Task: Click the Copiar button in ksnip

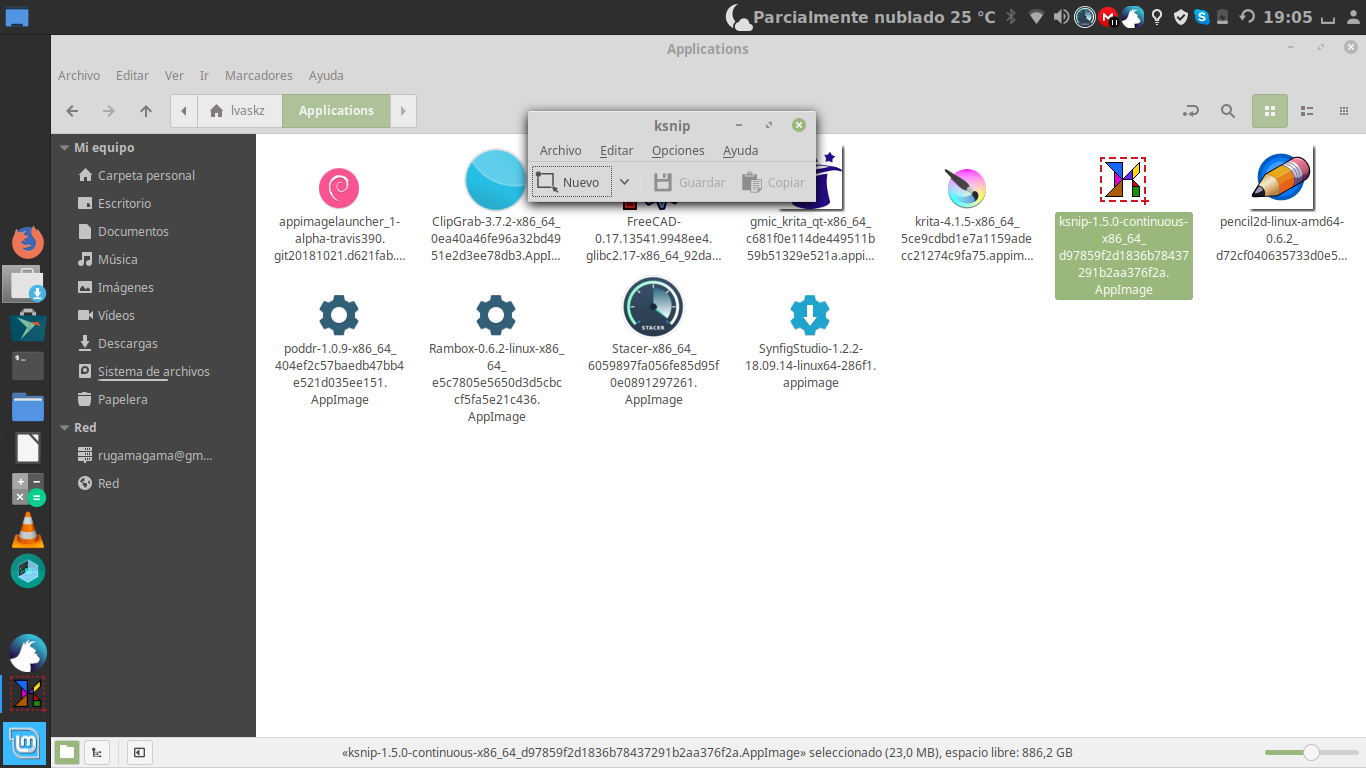Action: pos(773,182)
